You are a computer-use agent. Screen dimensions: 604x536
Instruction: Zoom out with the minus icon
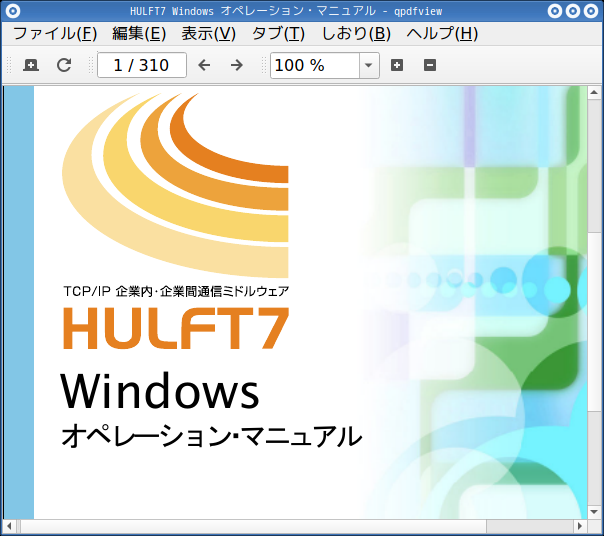430,65
